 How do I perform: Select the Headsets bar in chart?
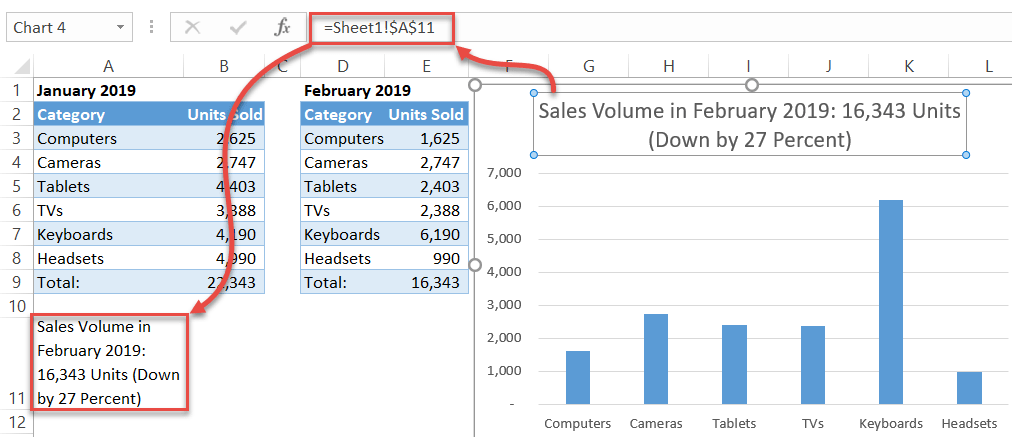click(x=969, y=387)
